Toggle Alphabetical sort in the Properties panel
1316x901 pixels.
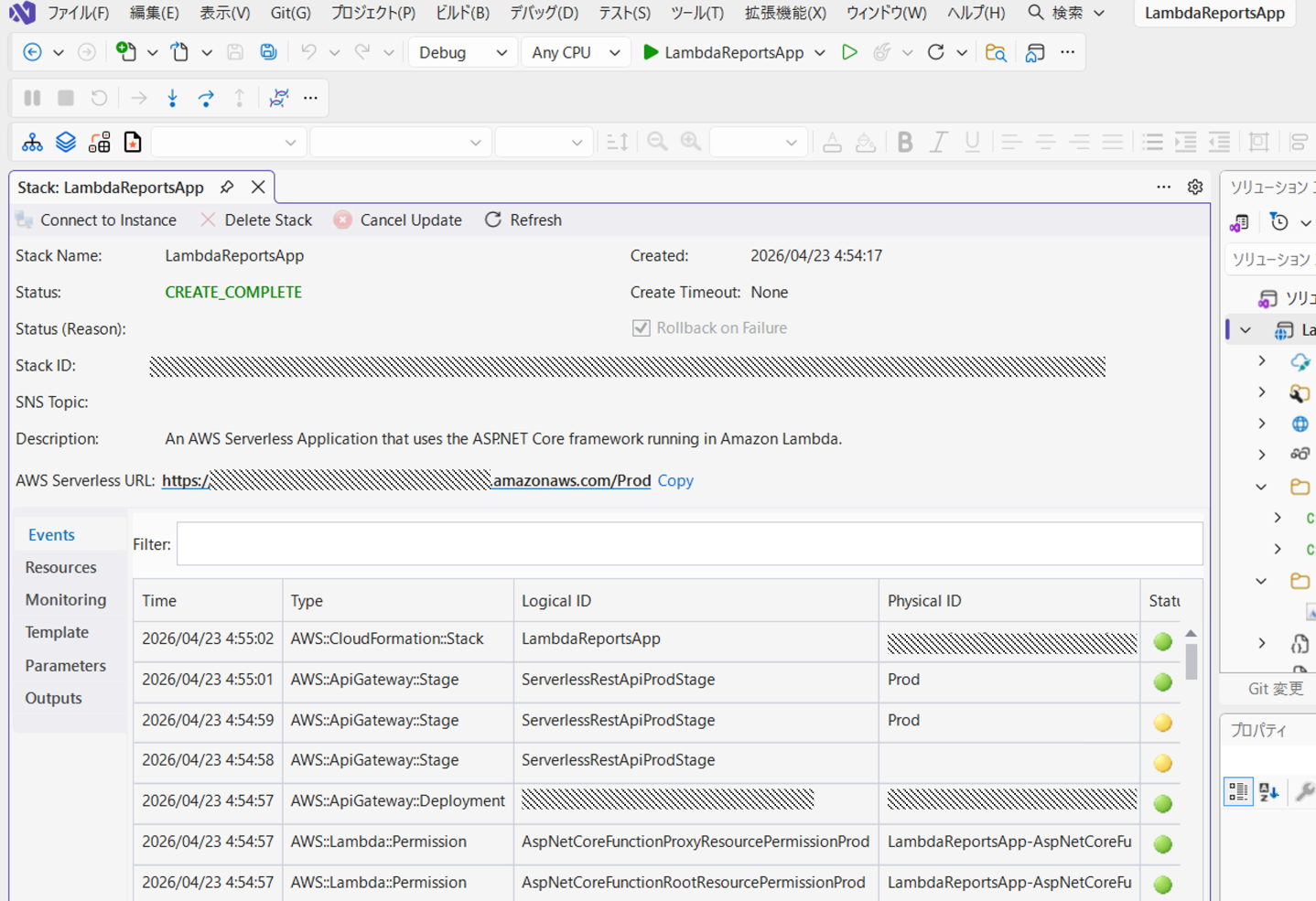pyautogui.click(x=1269, y=791)
